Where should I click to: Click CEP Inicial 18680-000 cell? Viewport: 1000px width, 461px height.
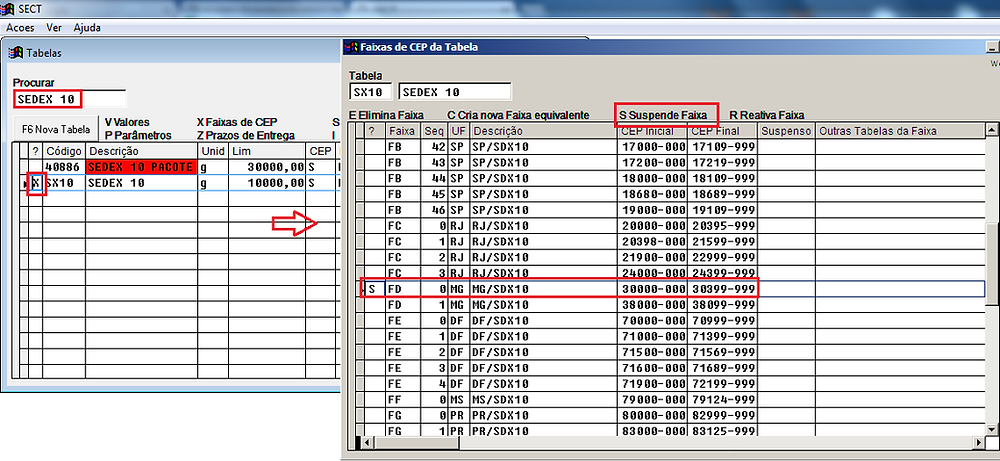point(652,194)
